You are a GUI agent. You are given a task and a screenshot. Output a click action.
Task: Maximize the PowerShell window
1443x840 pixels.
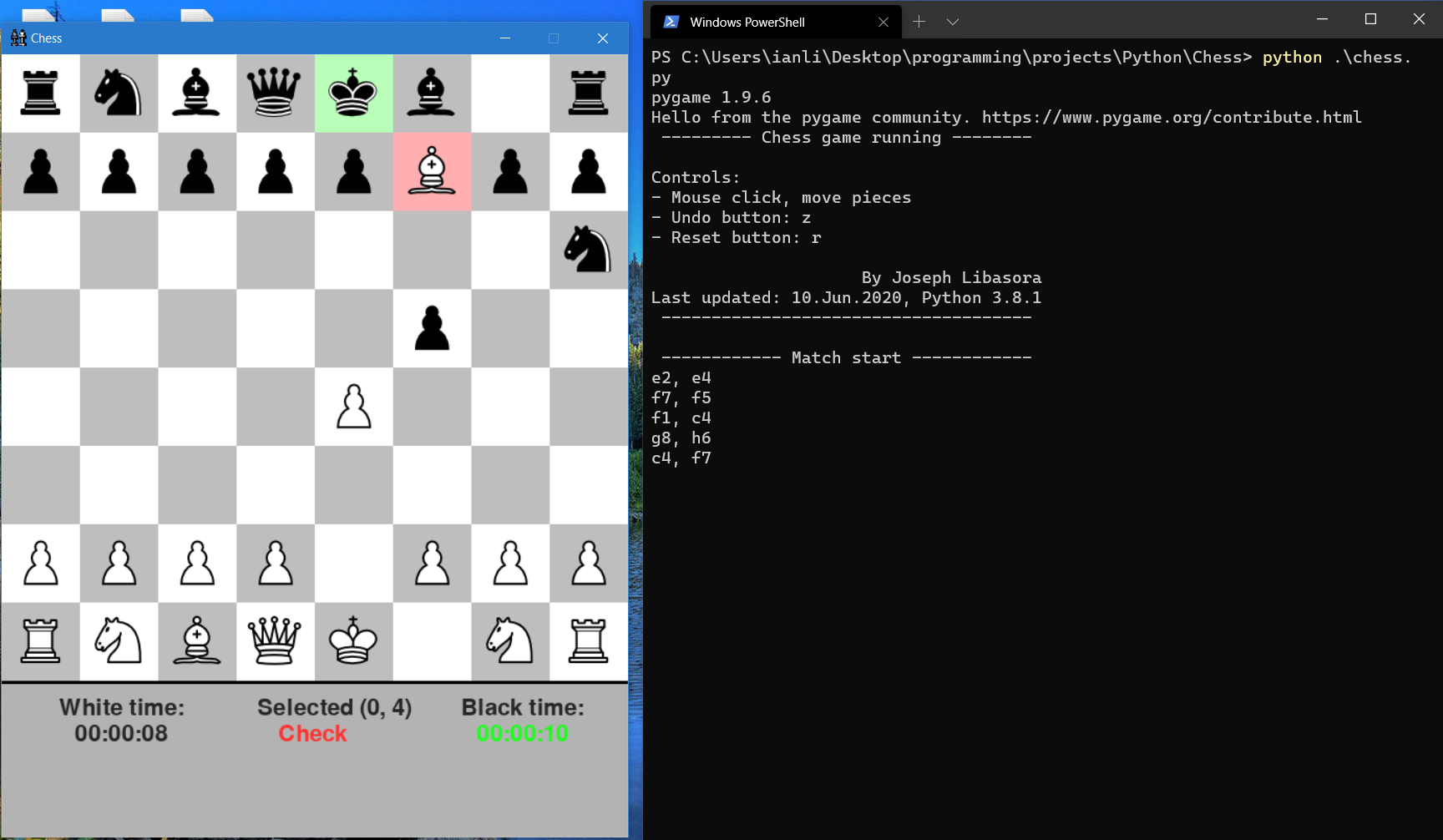1370,19
